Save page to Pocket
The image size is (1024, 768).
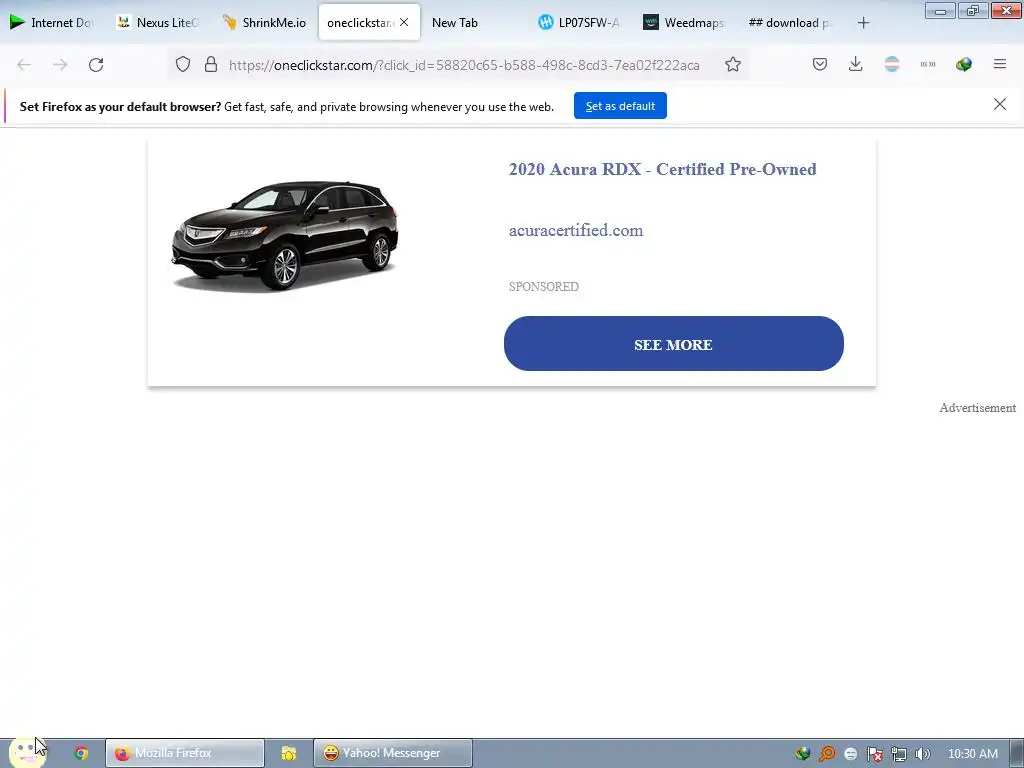[x=820, y=64]
